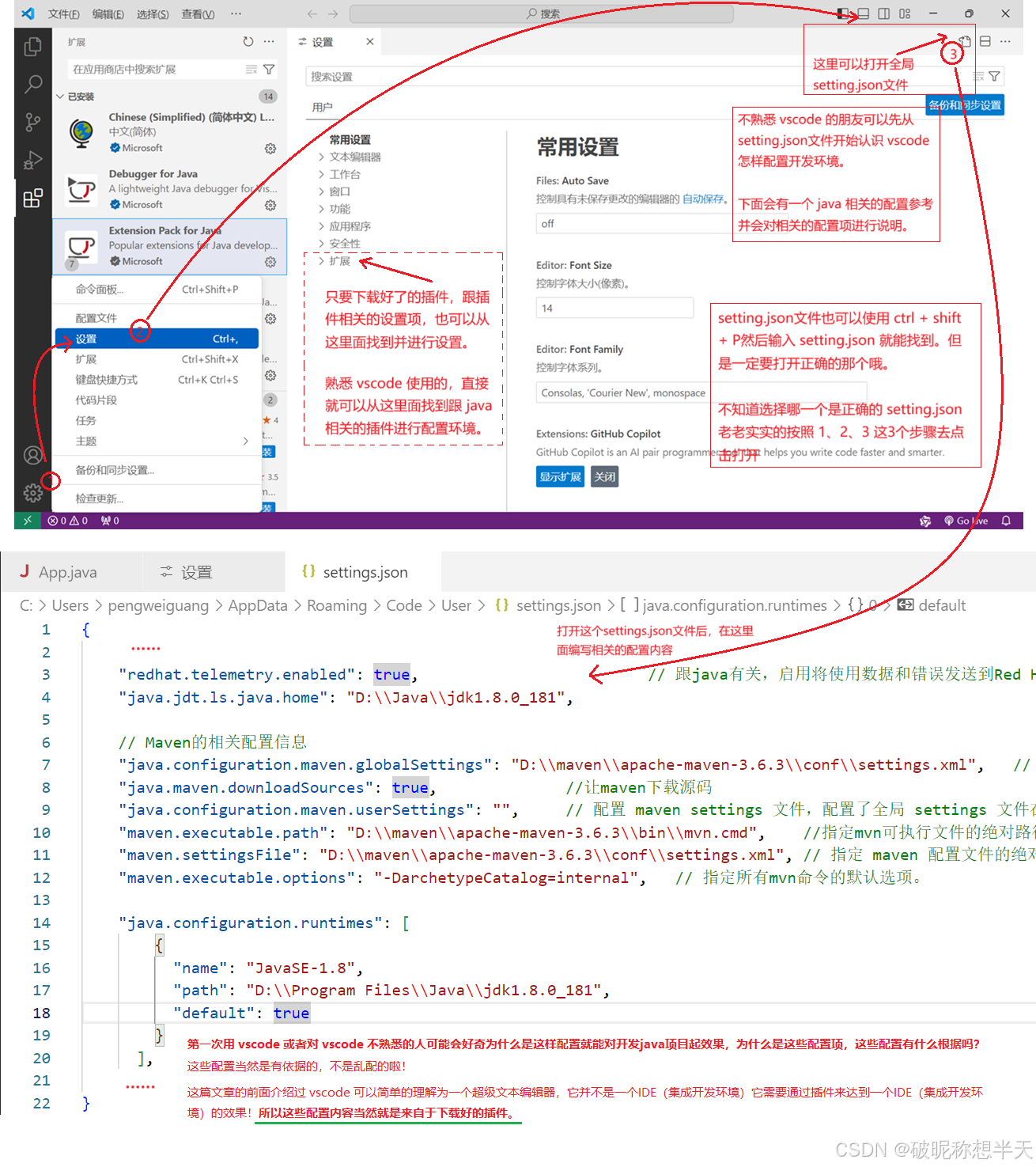This screenshot has width=1036, height=1167.
Task: Open the 选择(S) menu
Action: click(152, 14)
